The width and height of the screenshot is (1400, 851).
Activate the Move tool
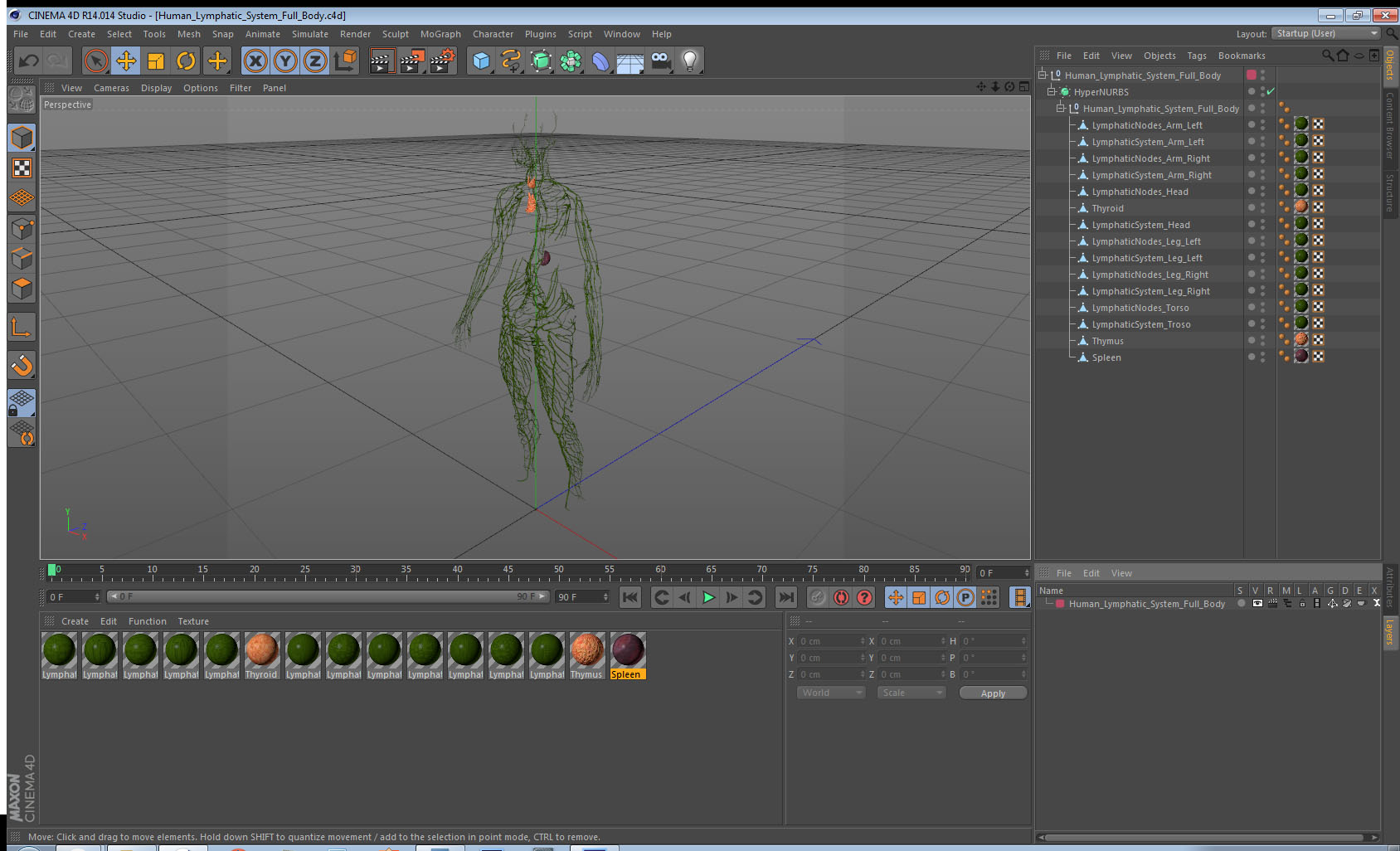126,61
